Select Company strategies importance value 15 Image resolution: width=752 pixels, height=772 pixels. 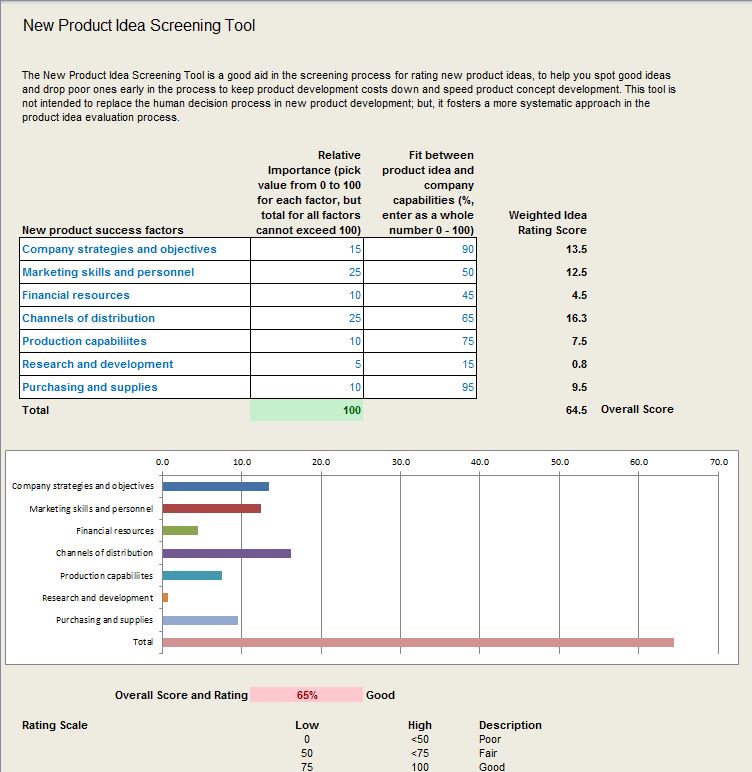click(307, 249)
